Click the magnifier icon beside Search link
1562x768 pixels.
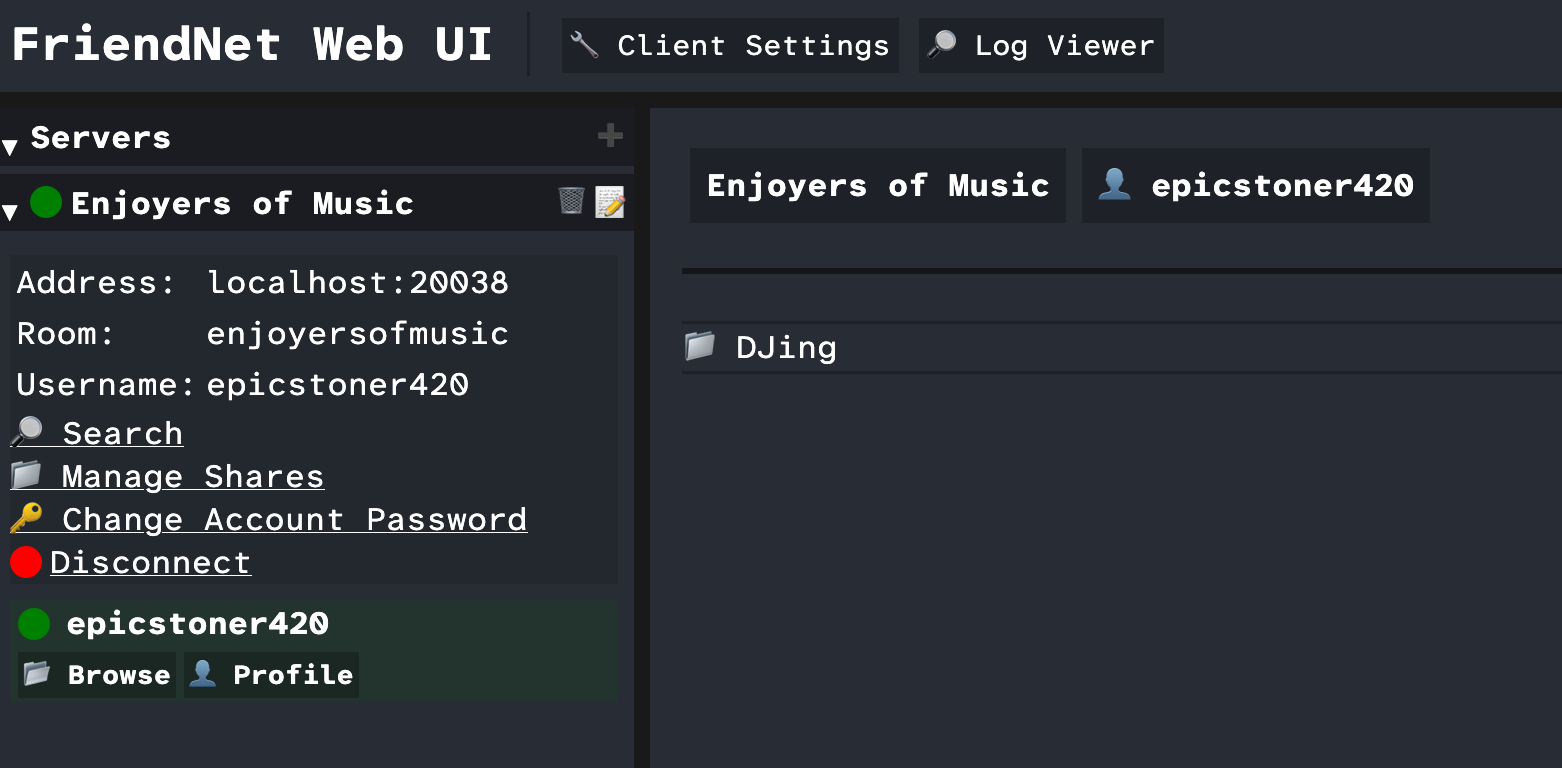27,432
